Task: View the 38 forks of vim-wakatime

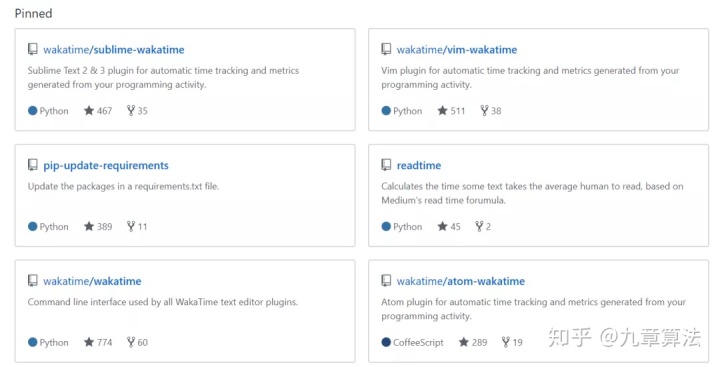Action: click(x=491, y=111)
